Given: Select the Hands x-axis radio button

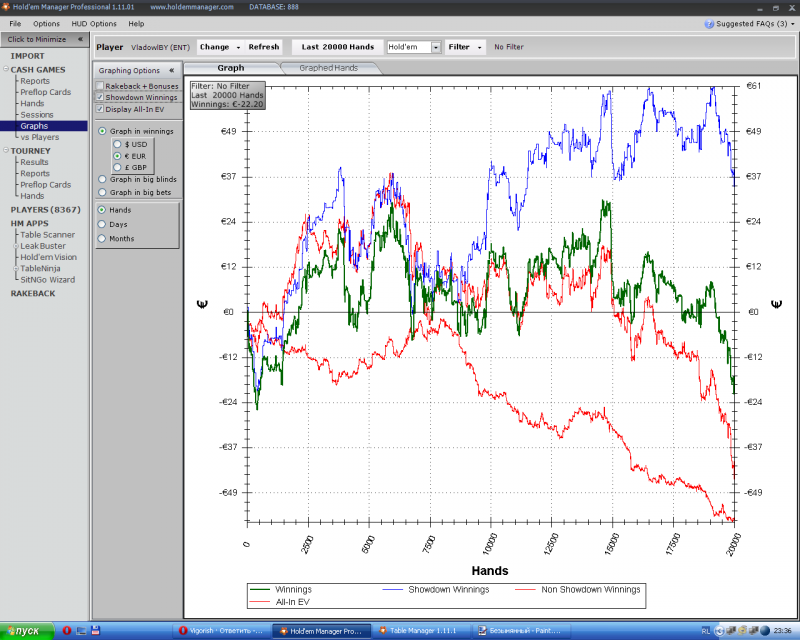Looking at the screenshot, I should (x=102, y=210).
